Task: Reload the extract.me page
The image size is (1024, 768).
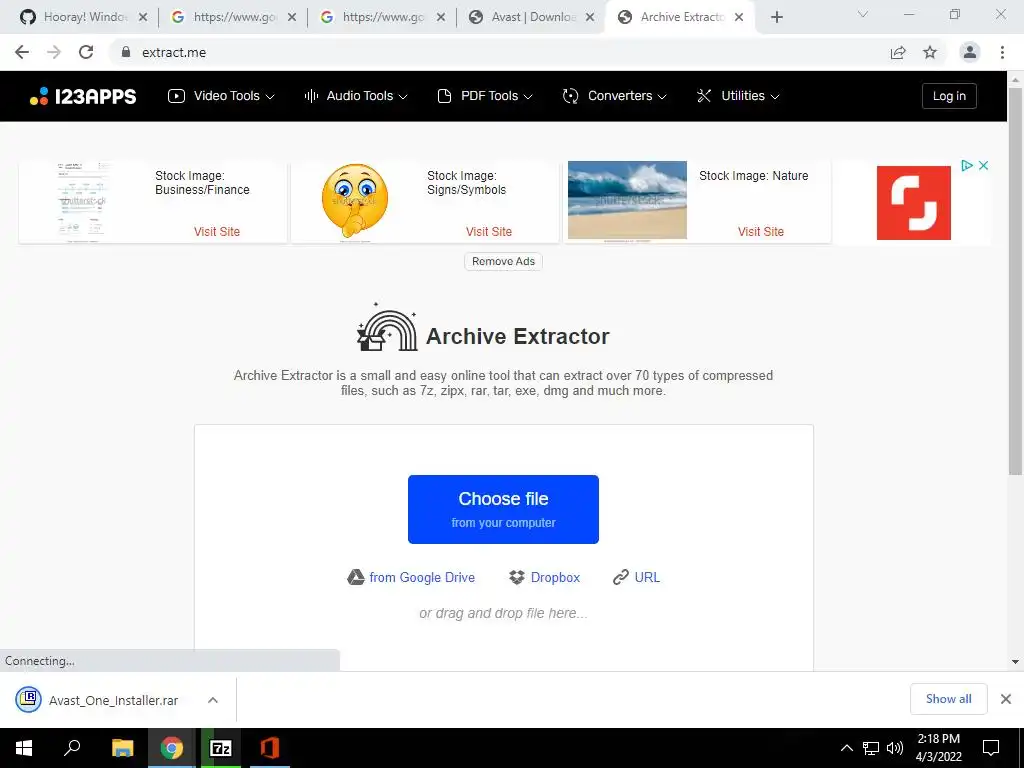Action: tap(86, 52)
